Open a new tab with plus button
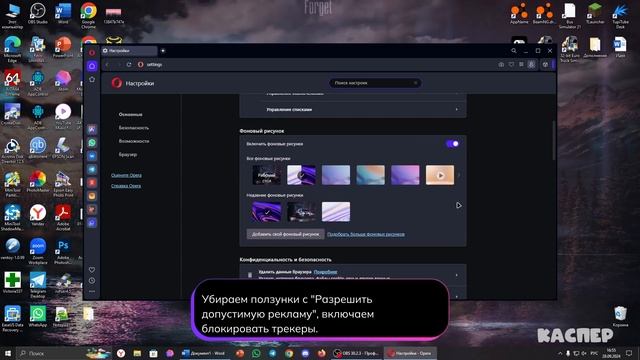The width and height of the screenshot is (640, 360). pos(163,51)
